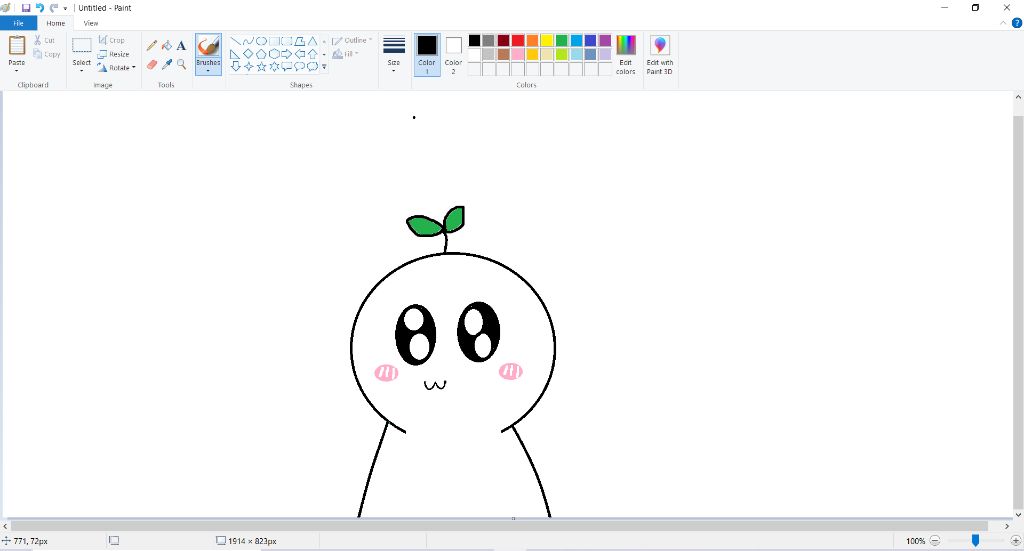The image size is (1024, 551).
Task: Open the Paste dropdown arrow
Action: click(16, 70)
